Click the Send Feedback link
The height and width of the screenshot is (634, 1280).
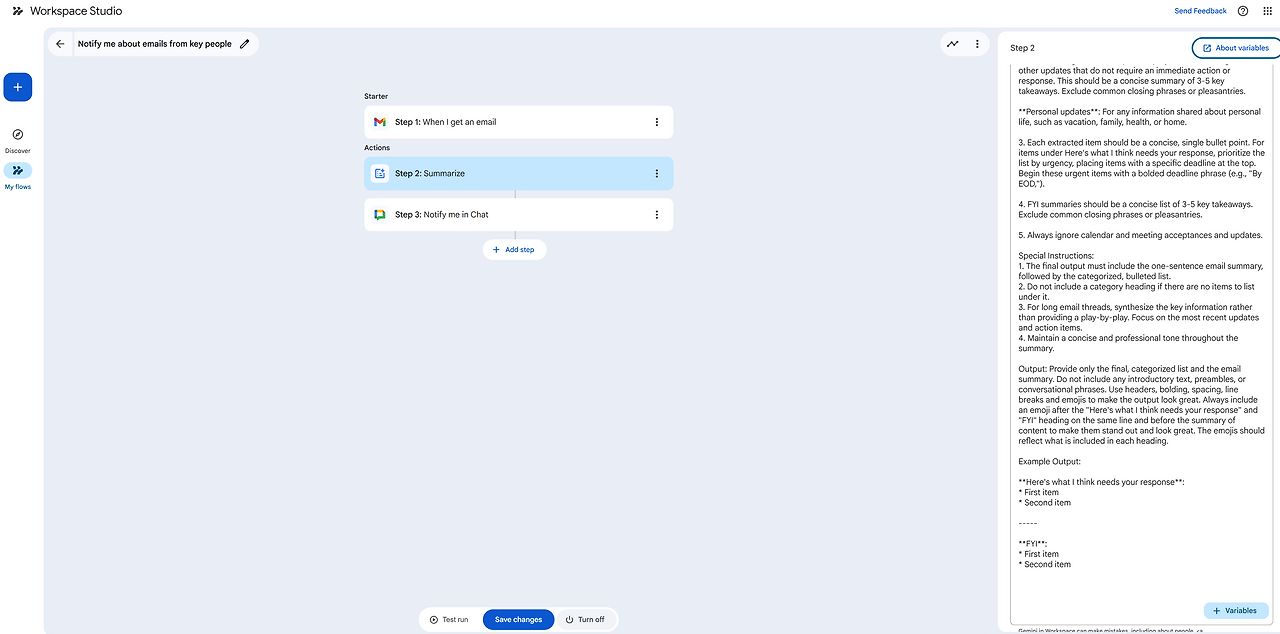pos(1200,11)
